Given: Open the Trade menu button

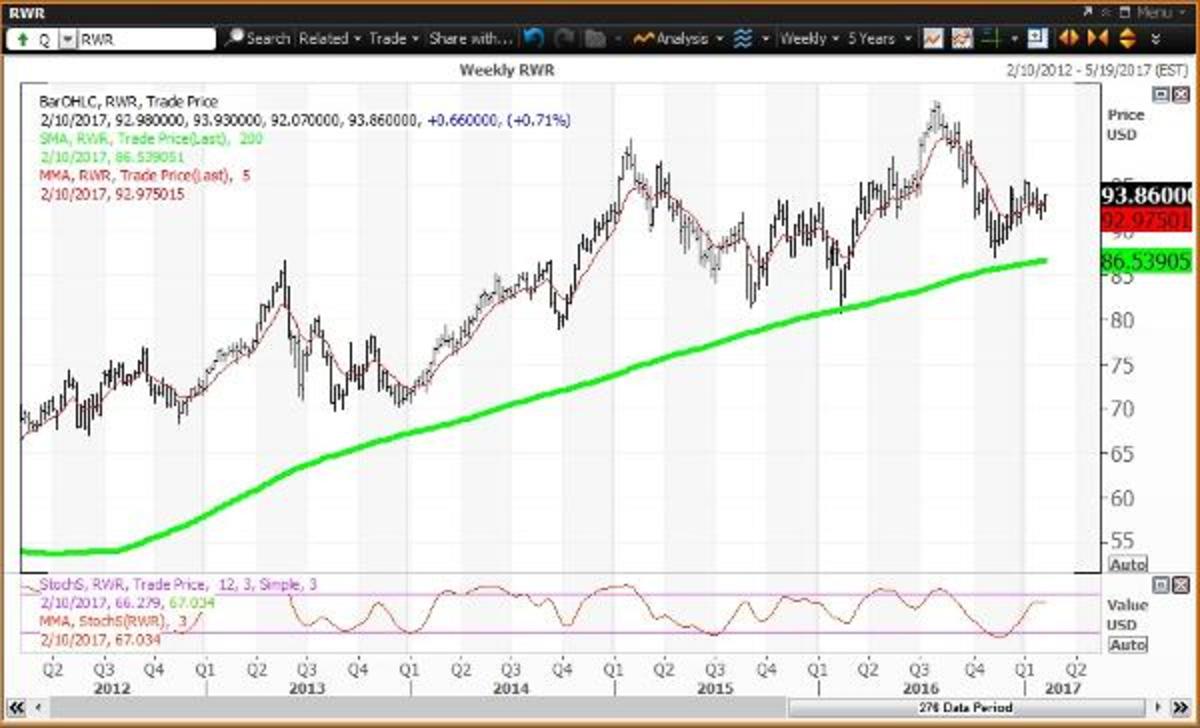Looking at the screenshot, I should (393, 38).
